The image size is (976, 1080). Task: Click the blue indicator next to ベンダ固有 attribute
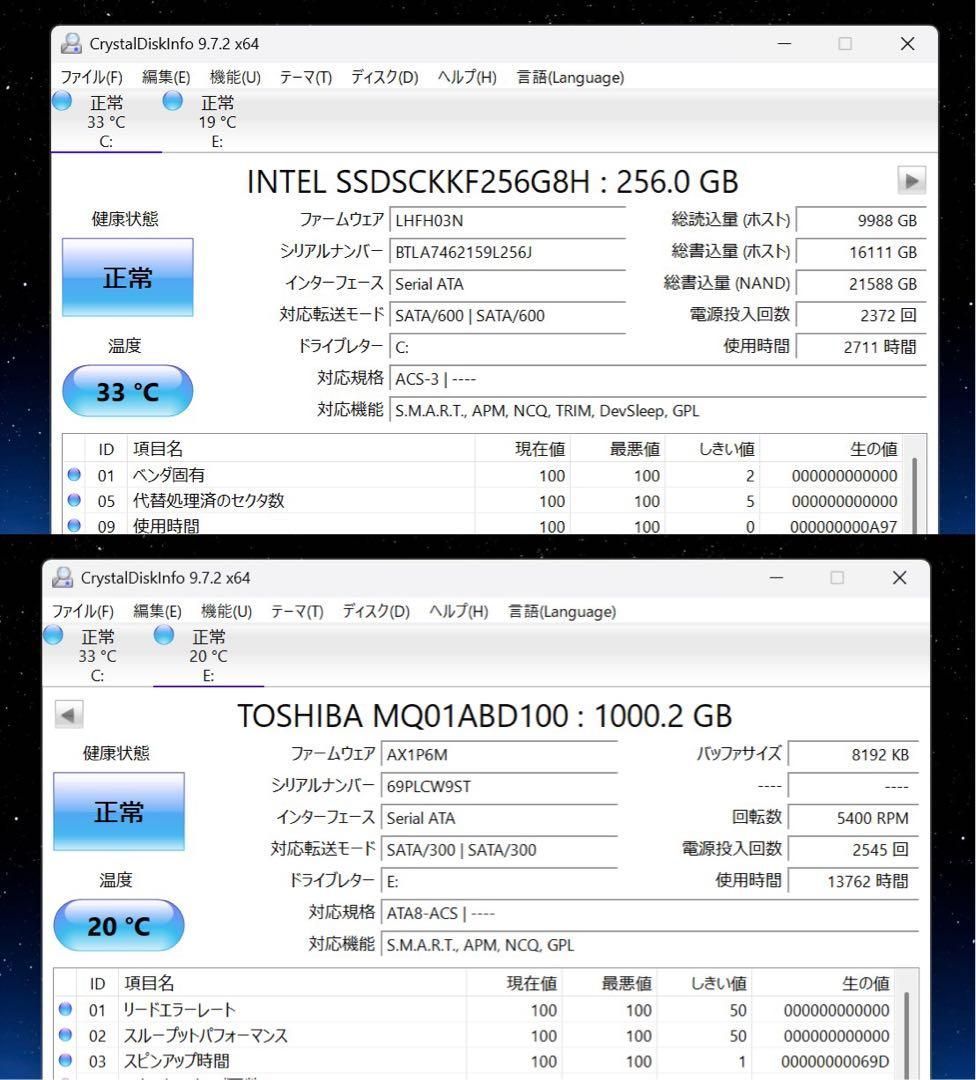tap(73, 475)
